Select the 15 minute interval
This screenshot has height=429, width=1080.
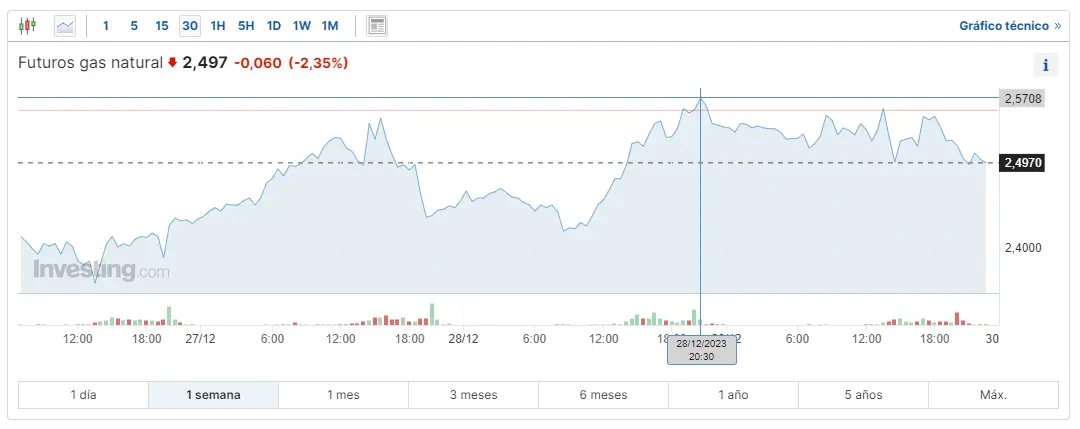click(x=162, y=25)
